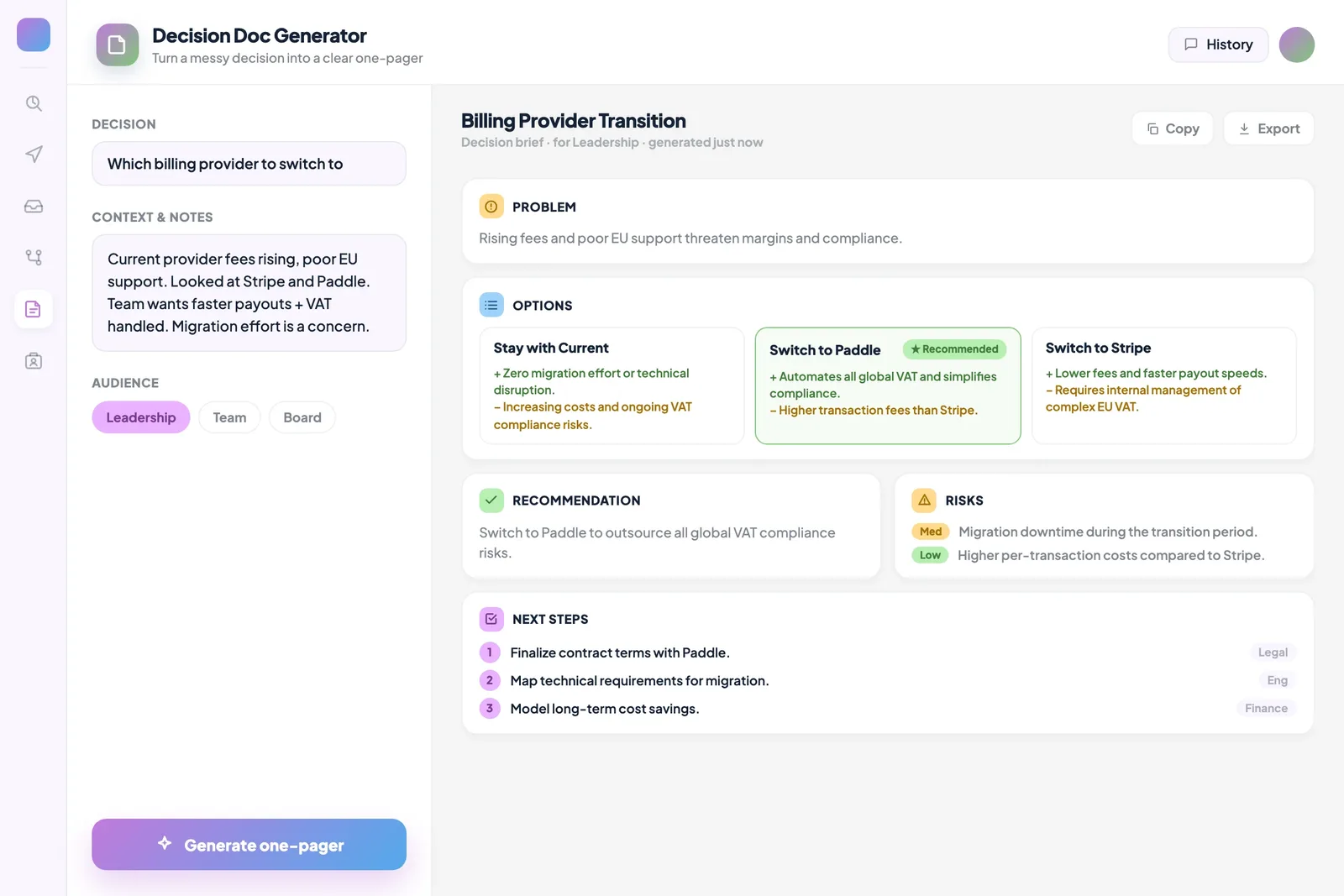Select the document generator sidebar icon

click(34, 309)
